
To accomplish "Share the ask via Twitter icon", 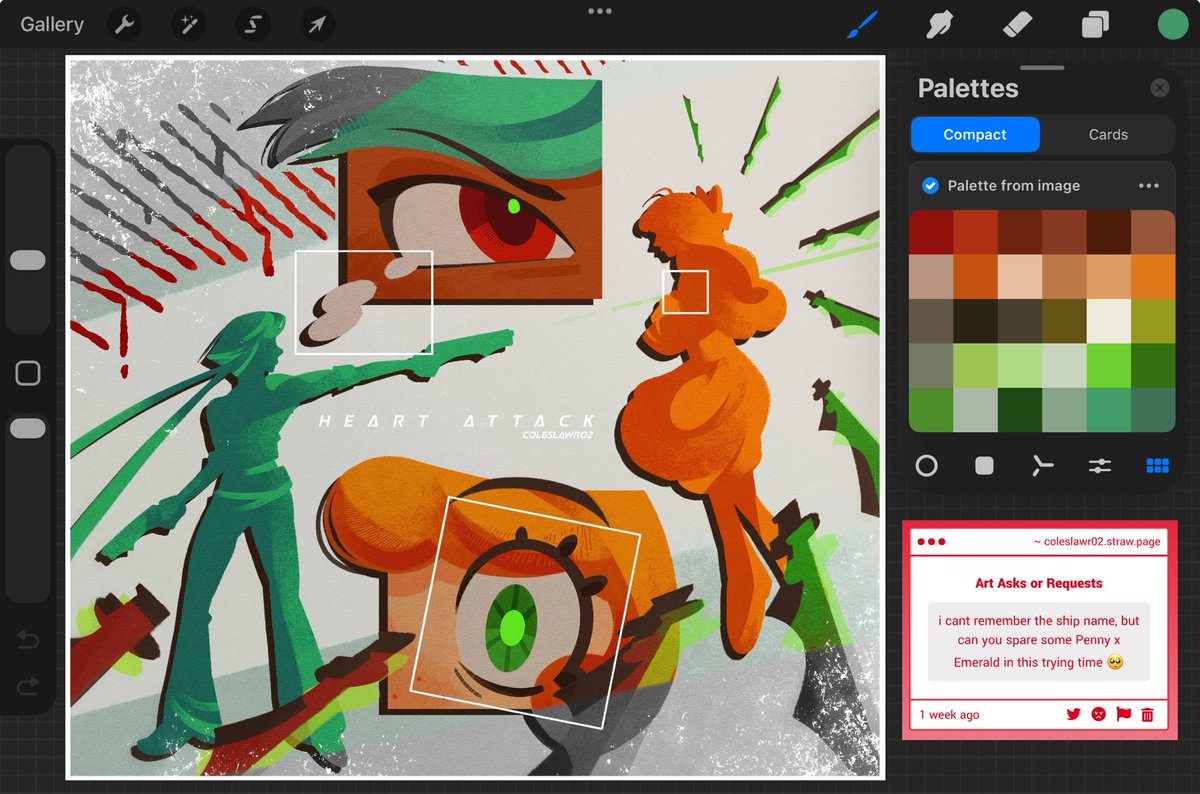I will [1074, 714].
